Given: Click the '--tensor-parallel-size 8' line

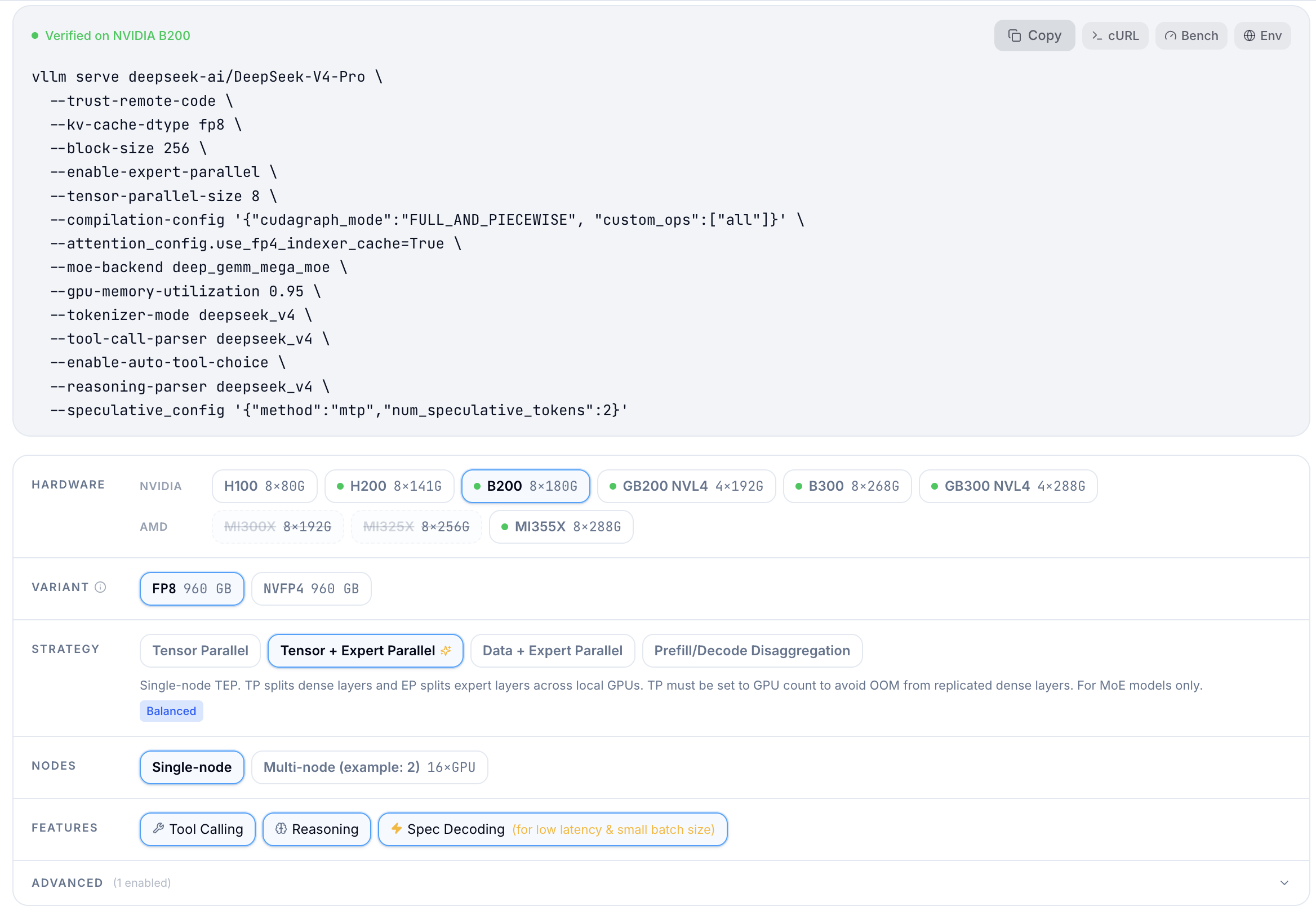Looking at the screenshot, I should point(163,196).
